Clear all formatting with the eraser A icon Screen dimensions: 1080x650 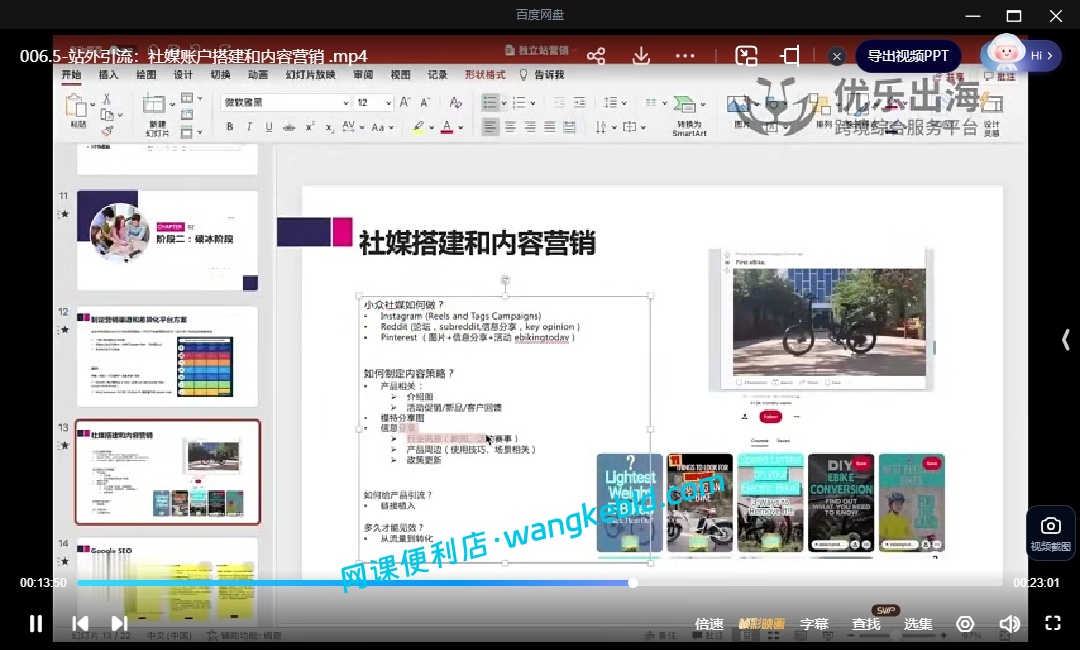(x=455, y=103)
